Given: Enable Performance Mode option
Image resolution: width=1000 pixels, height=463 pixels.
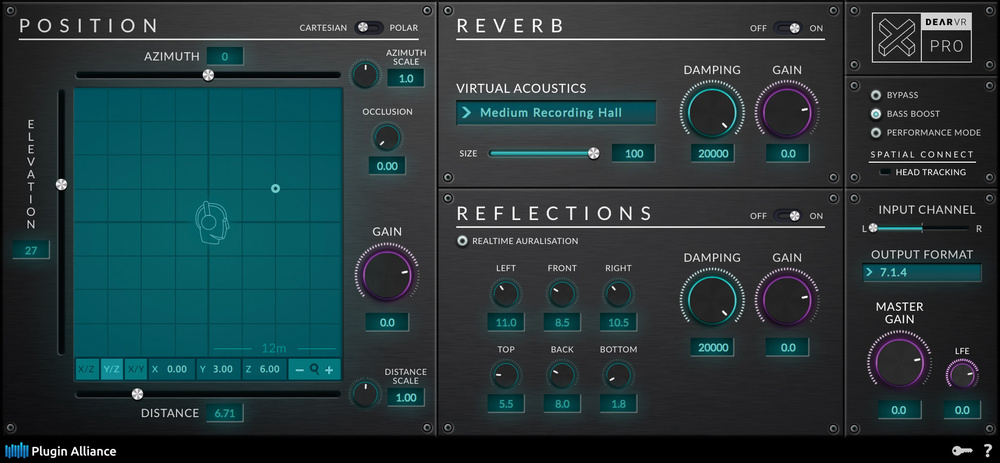Looking at the screenshot, I should 876,132.
